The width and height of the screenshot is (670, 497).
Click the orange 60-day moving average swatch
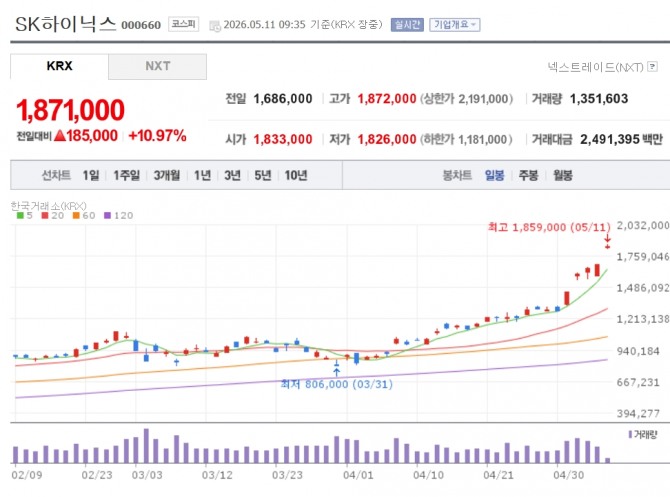(x=76, y=215)
